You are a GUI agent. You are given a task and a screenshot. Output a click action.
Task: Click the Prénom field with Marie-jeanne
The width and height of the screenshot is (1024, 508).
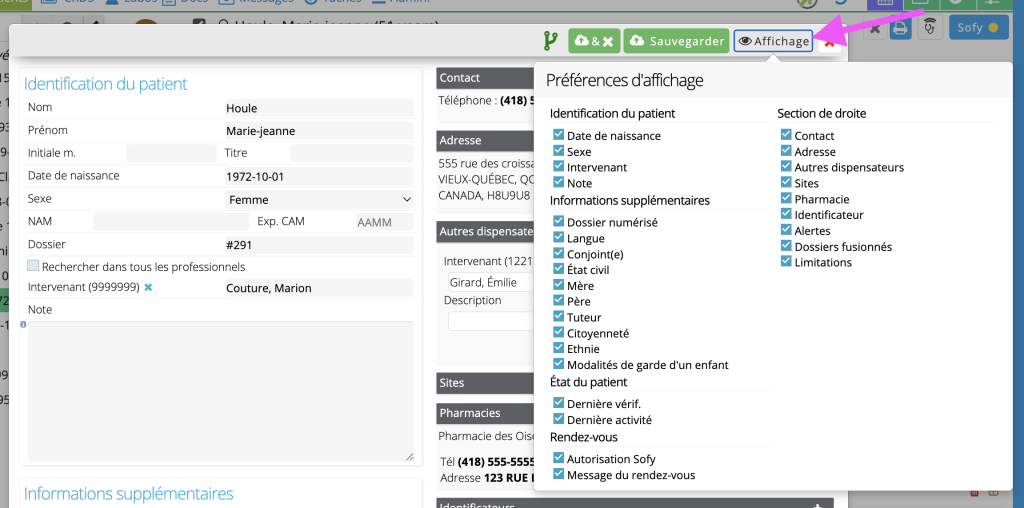coord(319,131)
